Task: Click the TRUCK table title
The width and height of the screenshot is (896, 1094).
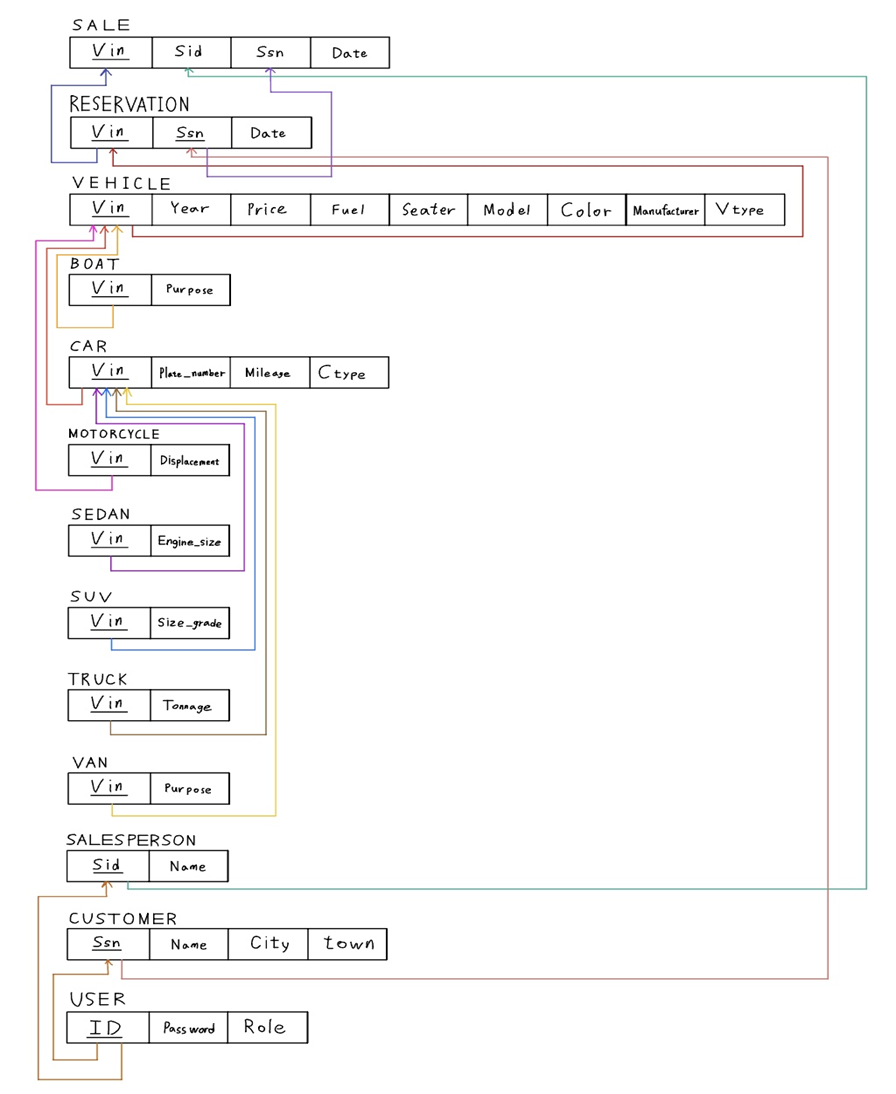Action: tap(98, 679)
